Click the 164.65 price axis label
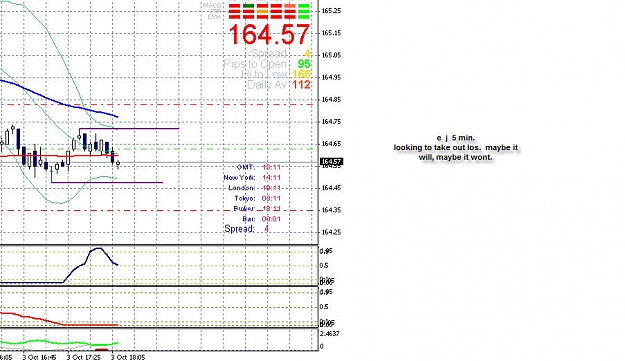This screenshot has width=625, height=361. 331,143
